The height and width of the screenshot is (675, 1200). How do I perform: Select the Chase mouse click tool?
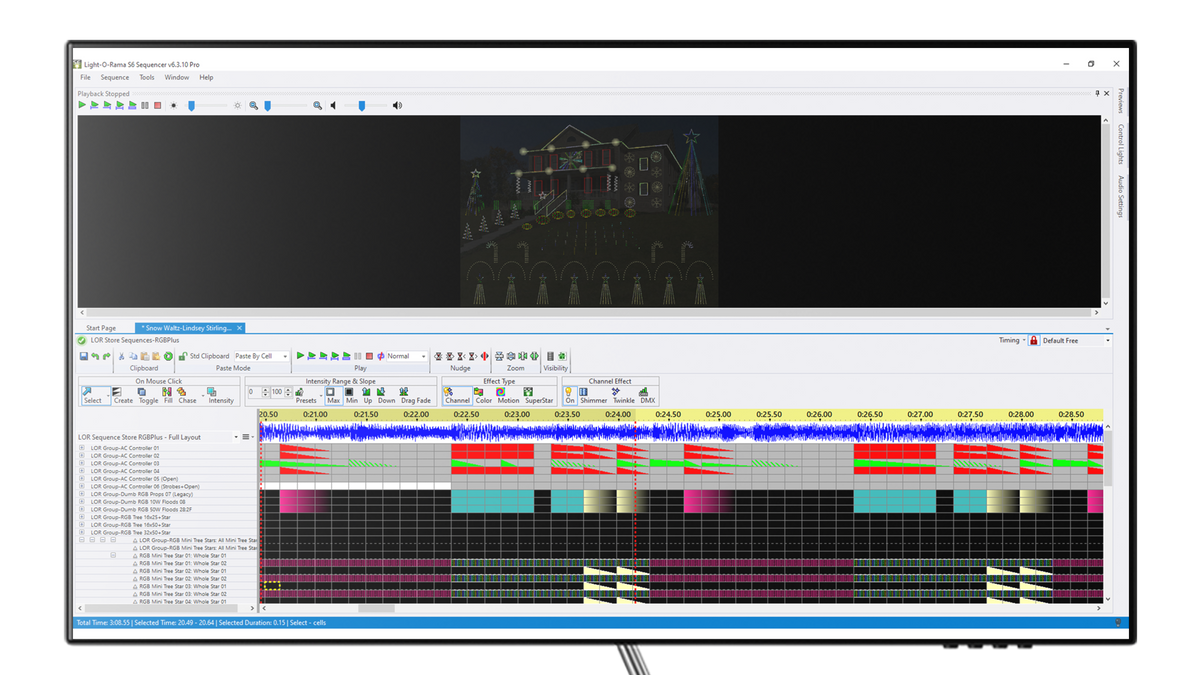pos(187,395)
